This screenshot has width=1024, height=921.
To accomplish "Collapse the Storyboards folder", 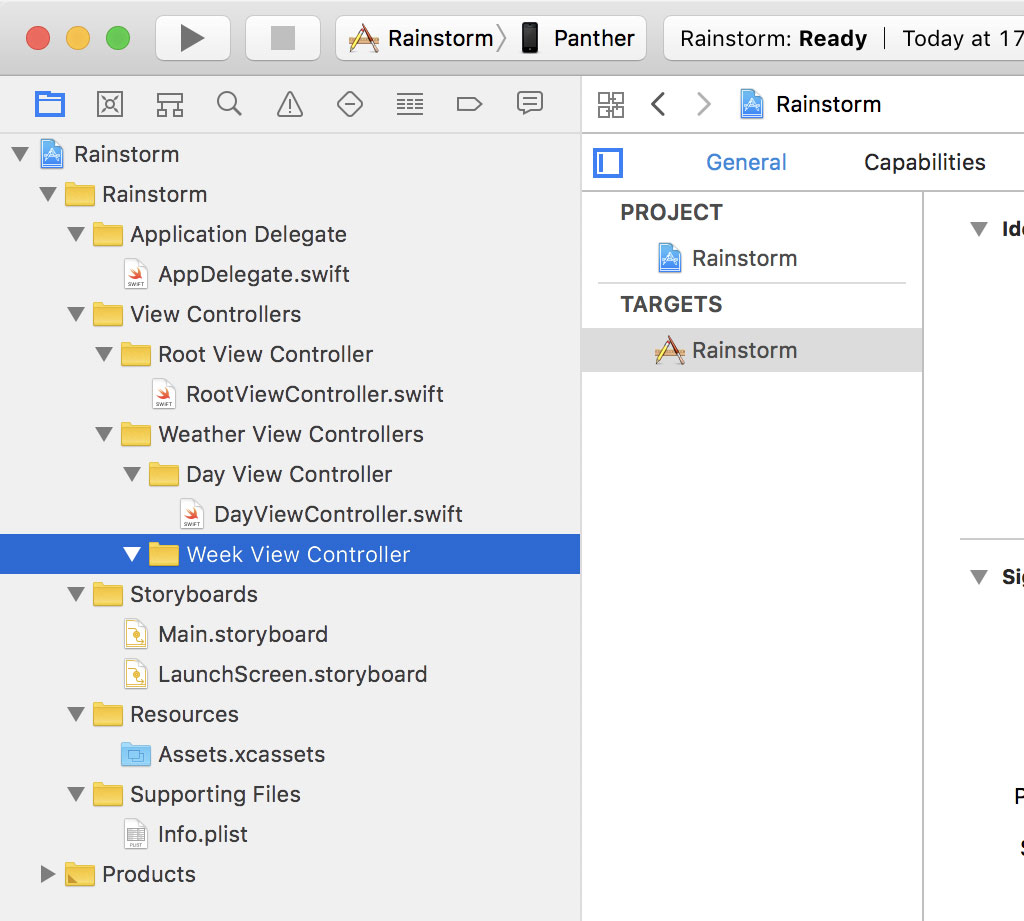I will click(x=76, y=594).
